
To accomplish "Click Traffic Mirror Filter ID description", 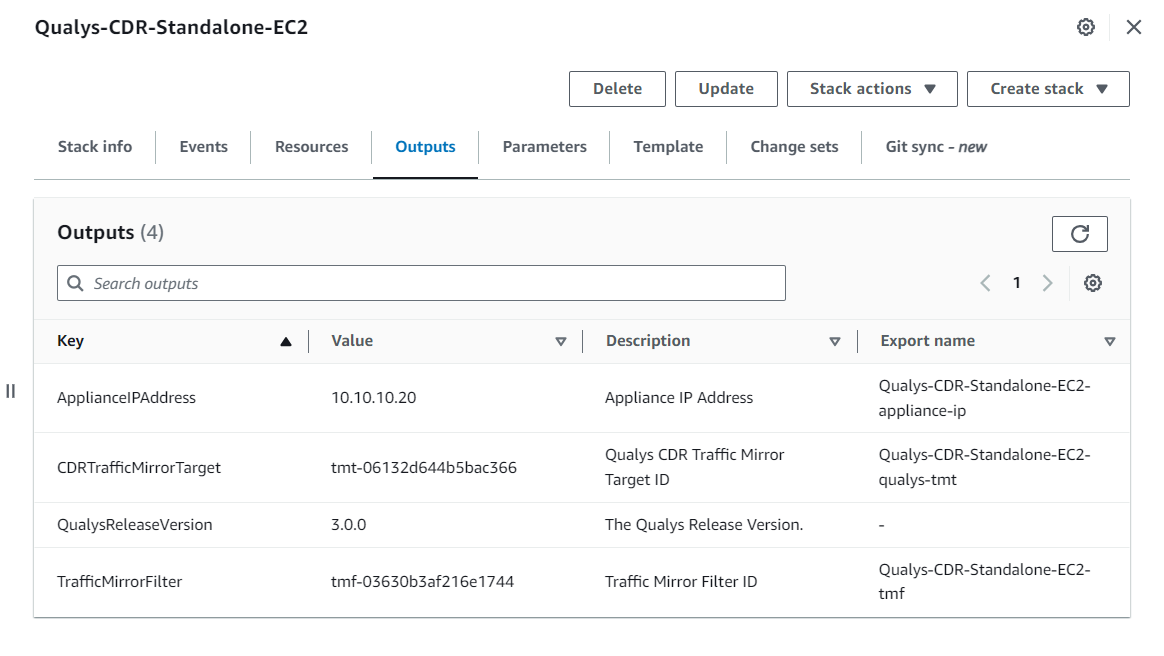I will pyautogui.click(x=681, y=582).
